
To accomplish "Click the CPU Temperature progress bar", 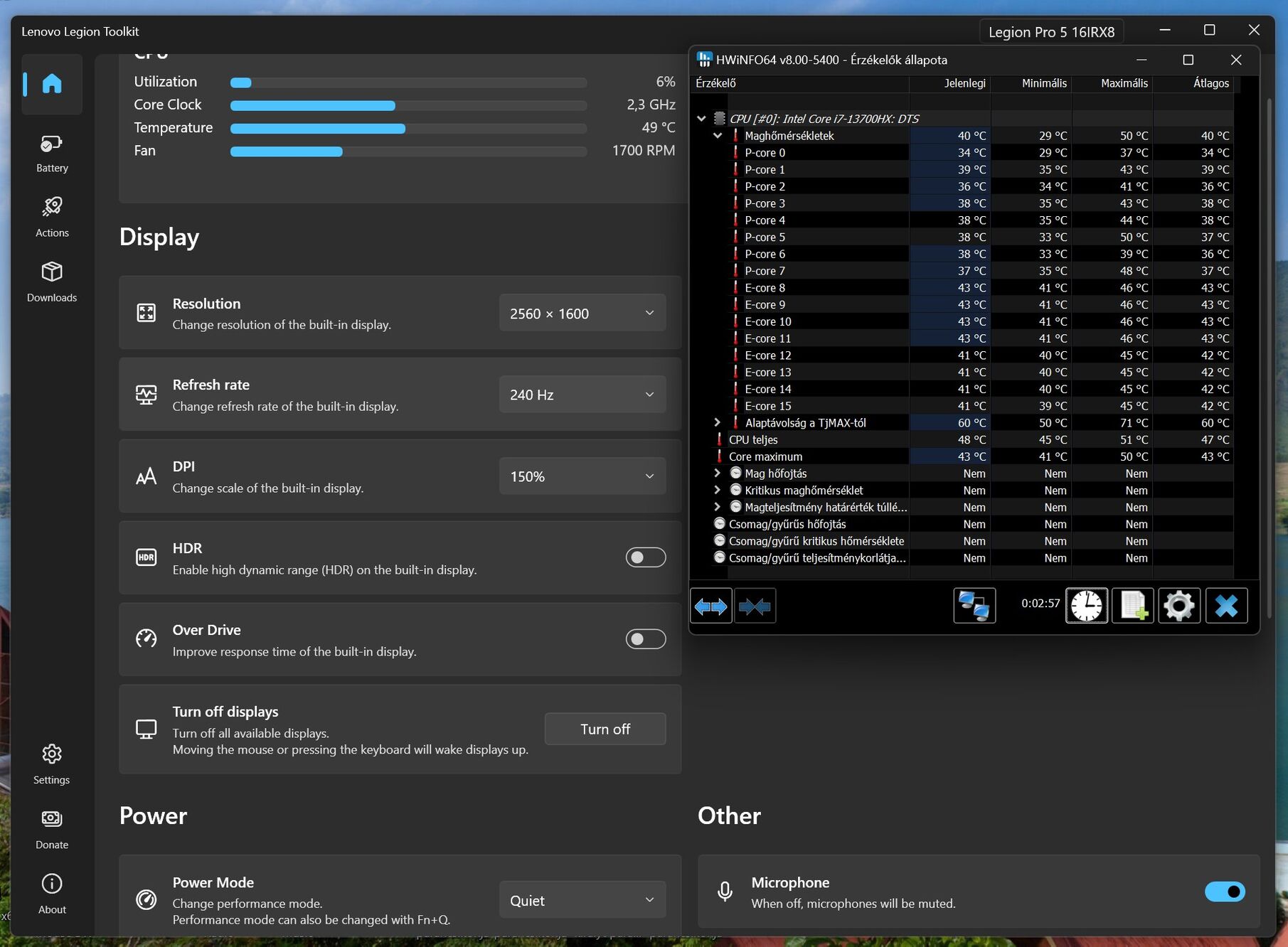I will click(408, 129).
